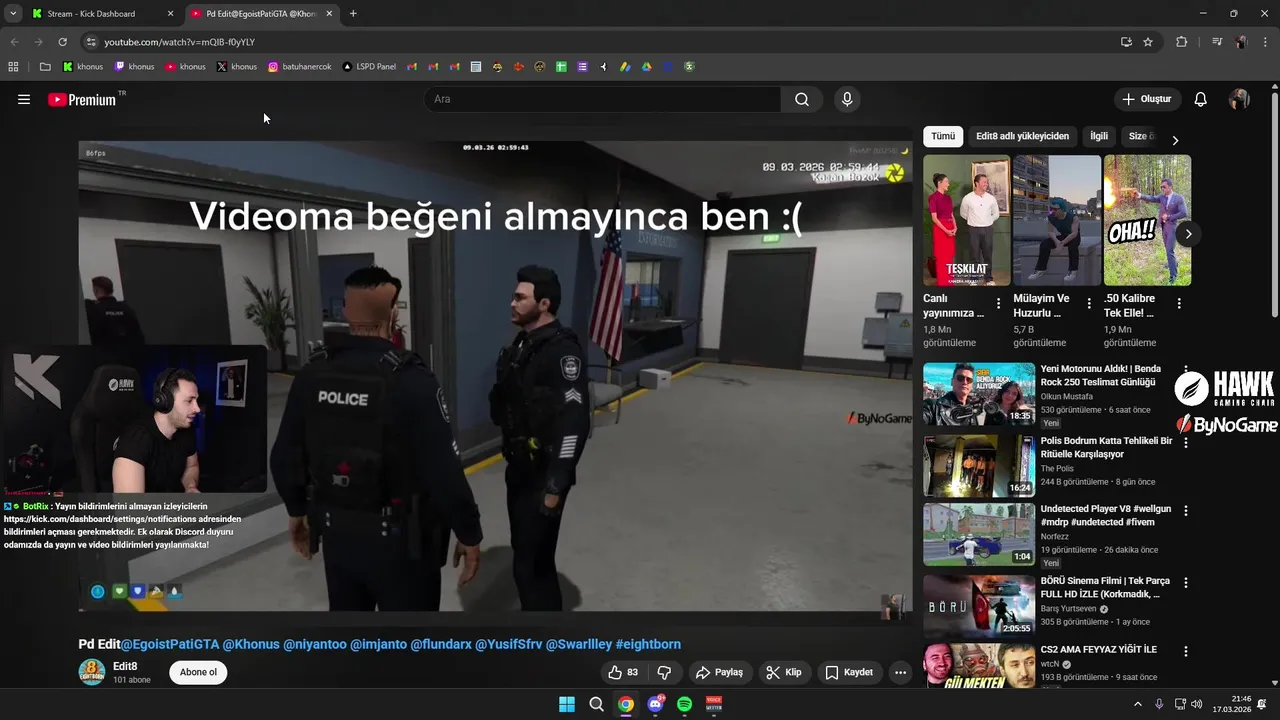Switch to Stream - Kick Dashboard tab
Image resolution: width=1280 pixels, height=720 pixels.
pyautogui.click(x=102, y=14)
